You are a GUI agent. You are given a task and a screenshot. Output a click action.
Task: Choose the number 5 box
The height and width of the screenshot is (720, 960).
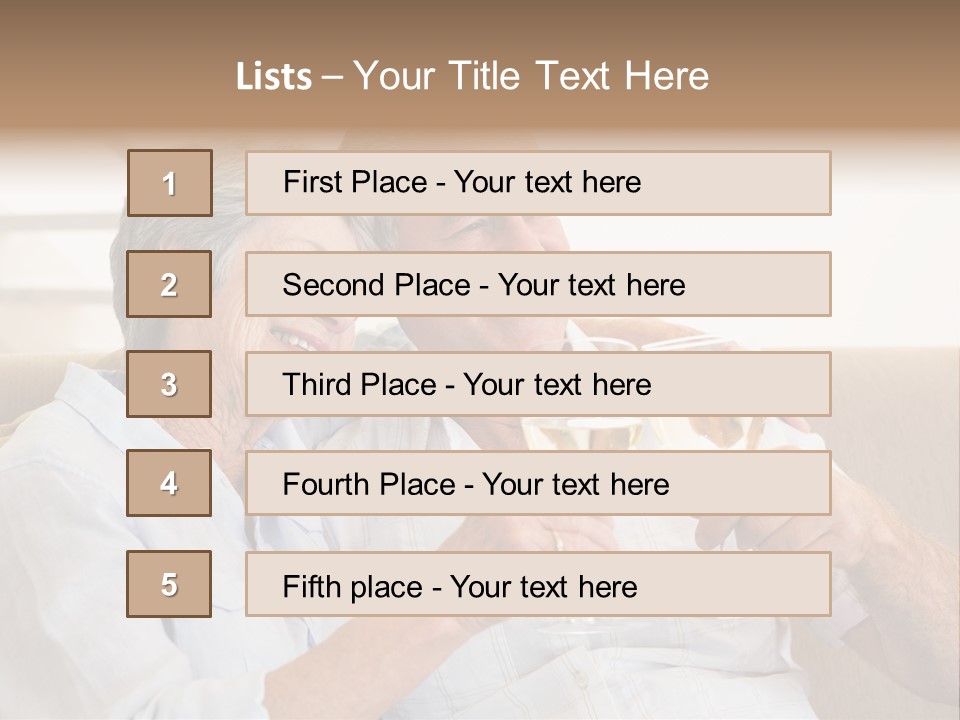point(169,585)
